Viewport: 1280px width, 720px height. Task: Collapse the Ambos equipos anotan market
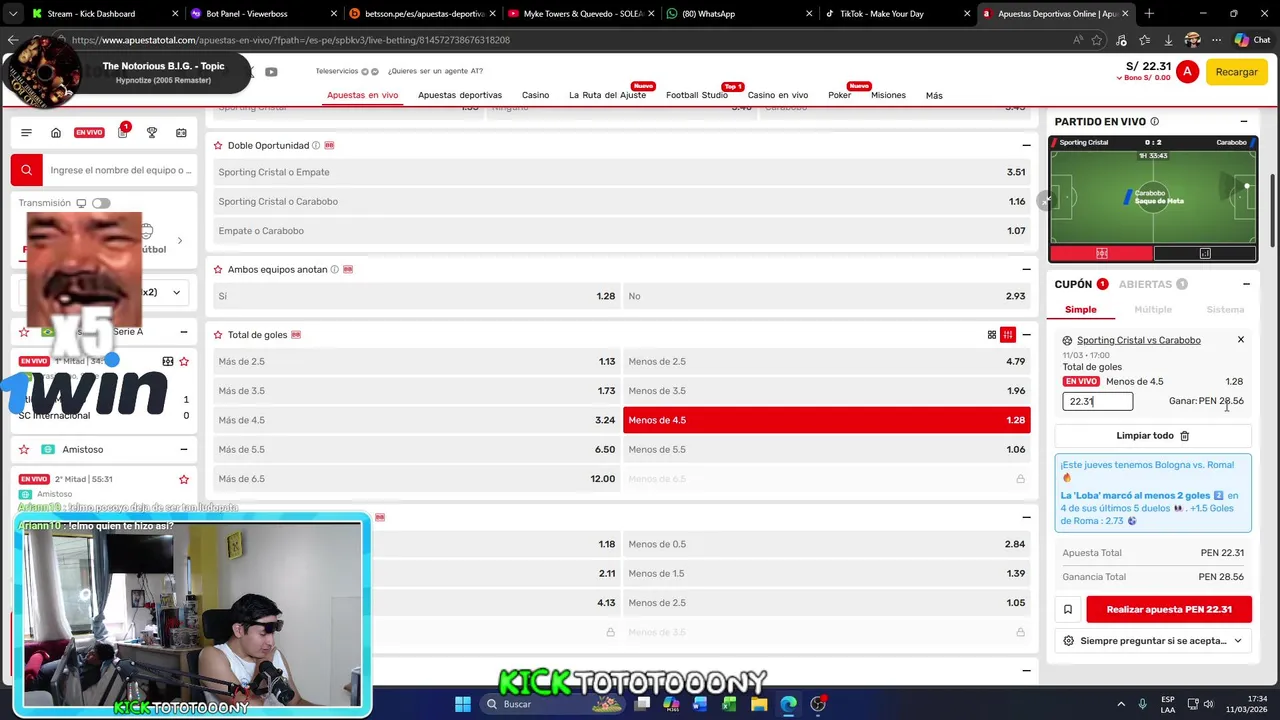click(x=1026, y=269)
